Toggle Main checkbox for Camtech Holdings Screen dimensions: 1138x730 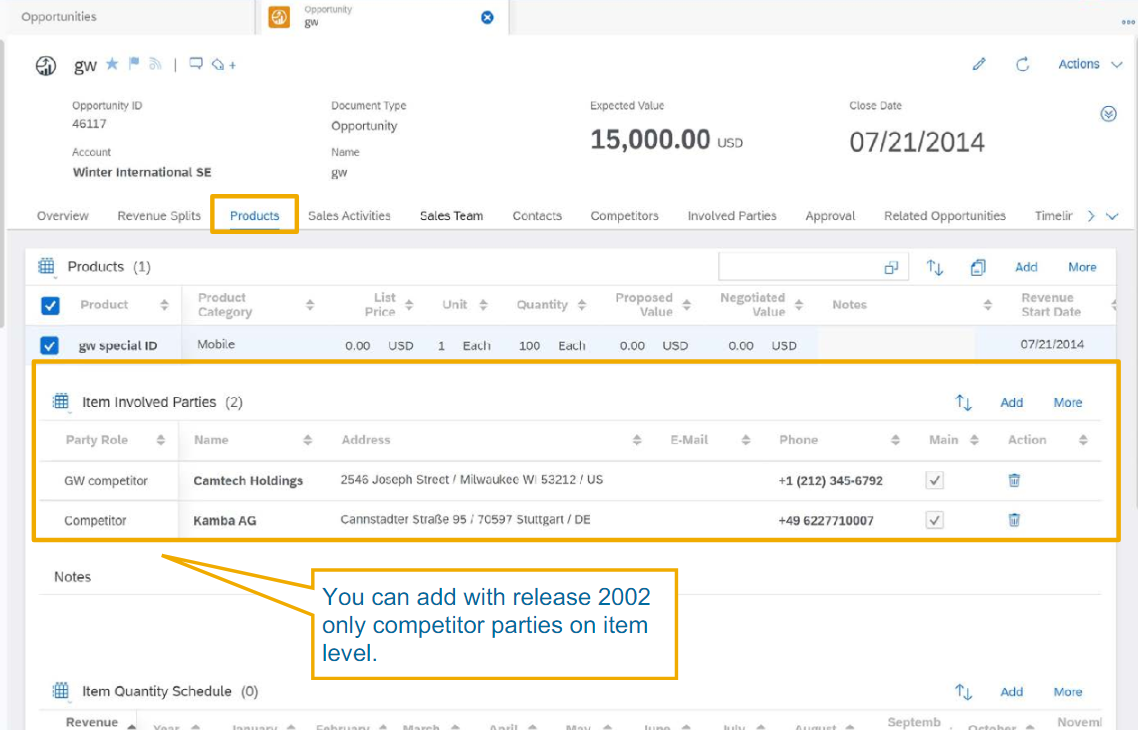click(x=934, y=480)
